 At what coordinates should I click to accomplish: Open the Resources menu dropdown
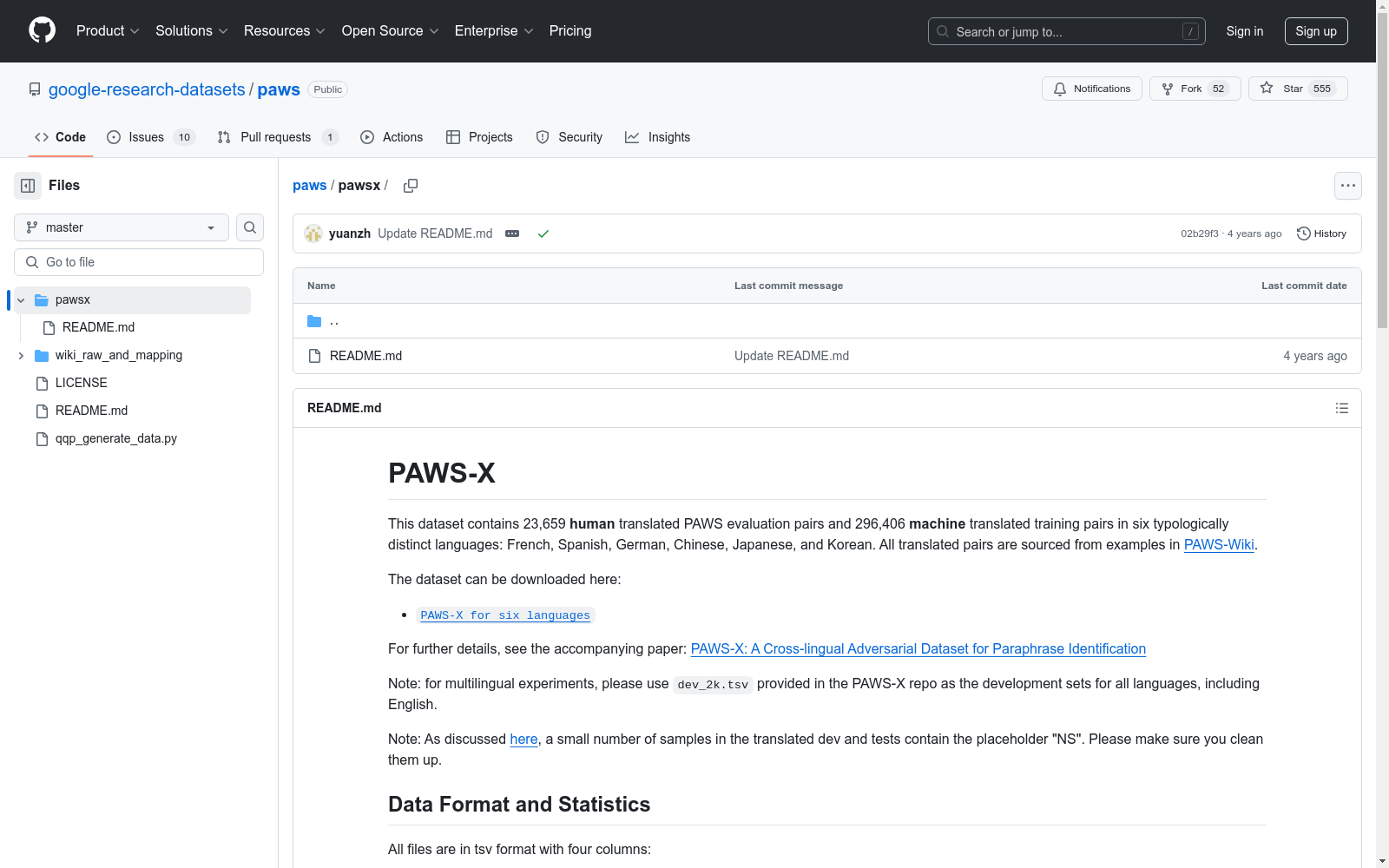click(285, 30)
